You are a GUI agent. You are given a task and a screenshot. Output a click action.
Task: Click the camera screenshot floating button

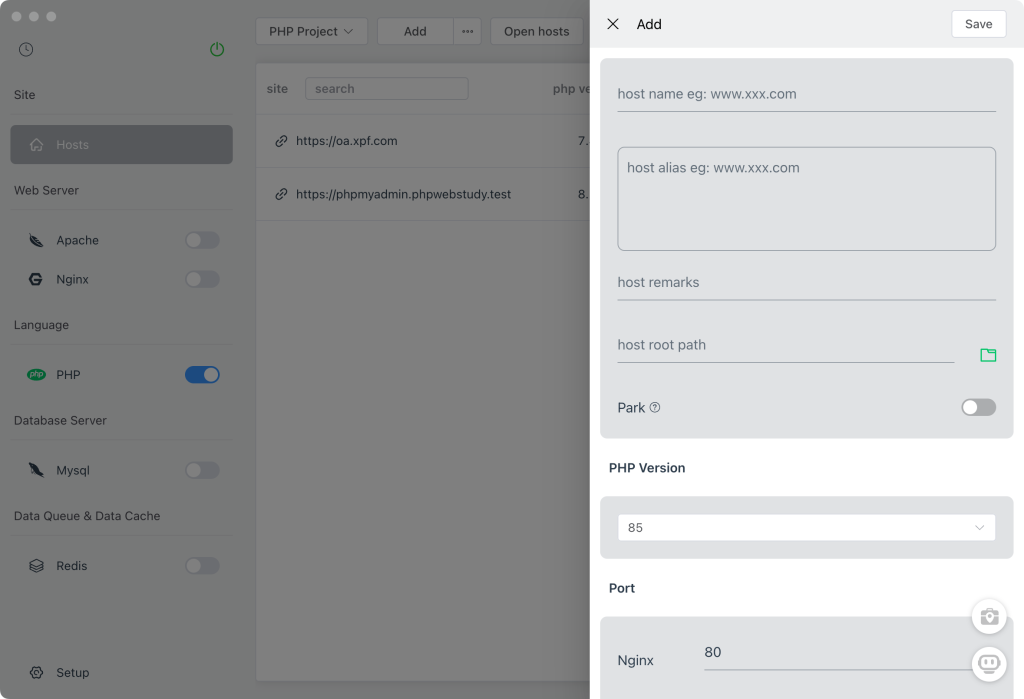(988, 616)
